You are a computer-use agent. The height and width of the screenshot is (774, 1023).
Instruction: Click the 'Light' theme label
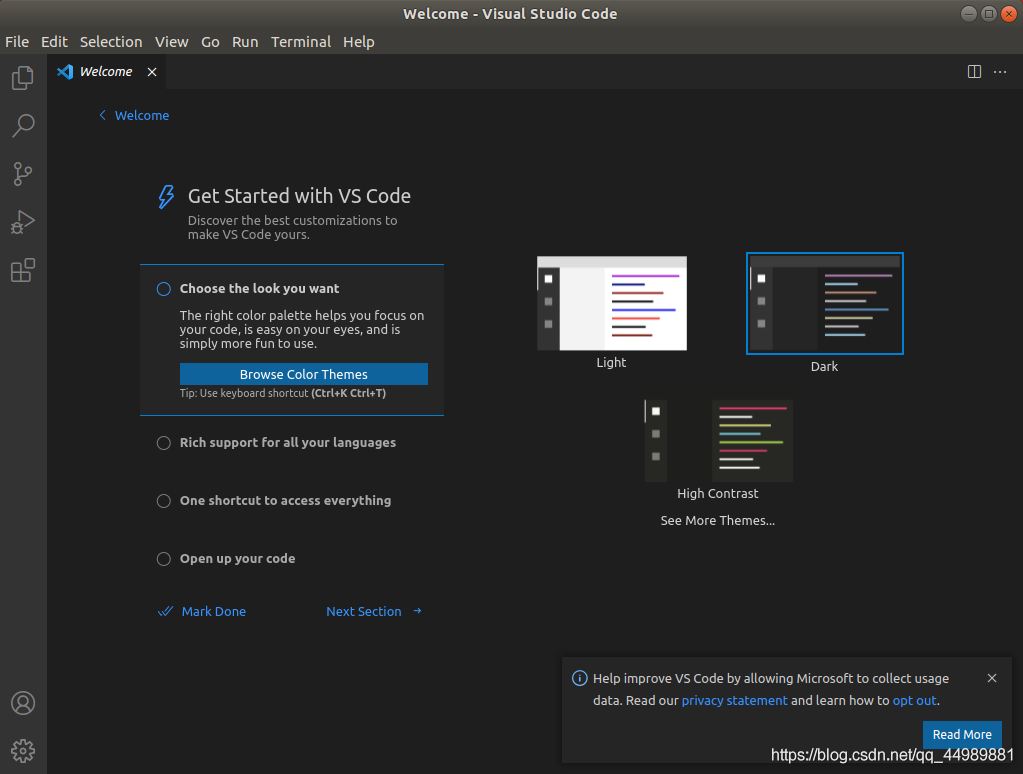click(x=611, y=362)
